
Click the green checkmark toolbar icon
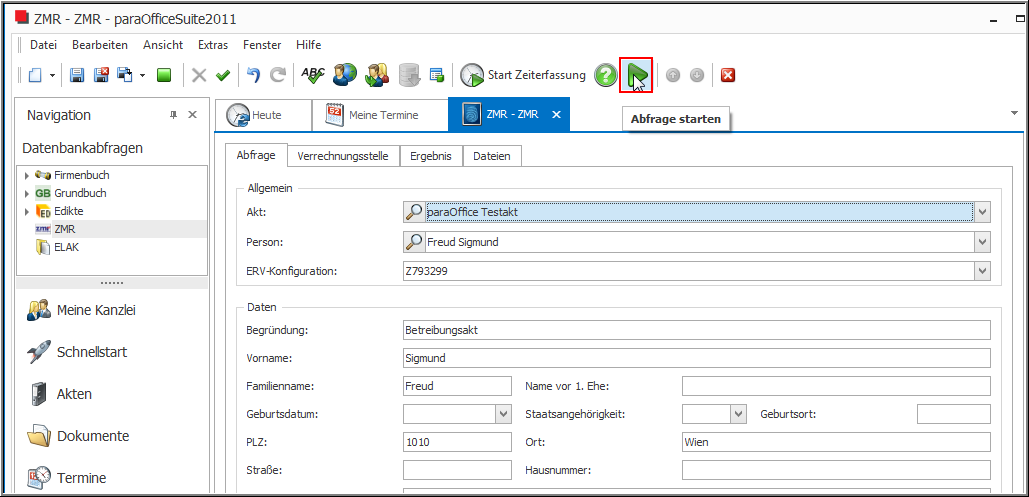223,75
